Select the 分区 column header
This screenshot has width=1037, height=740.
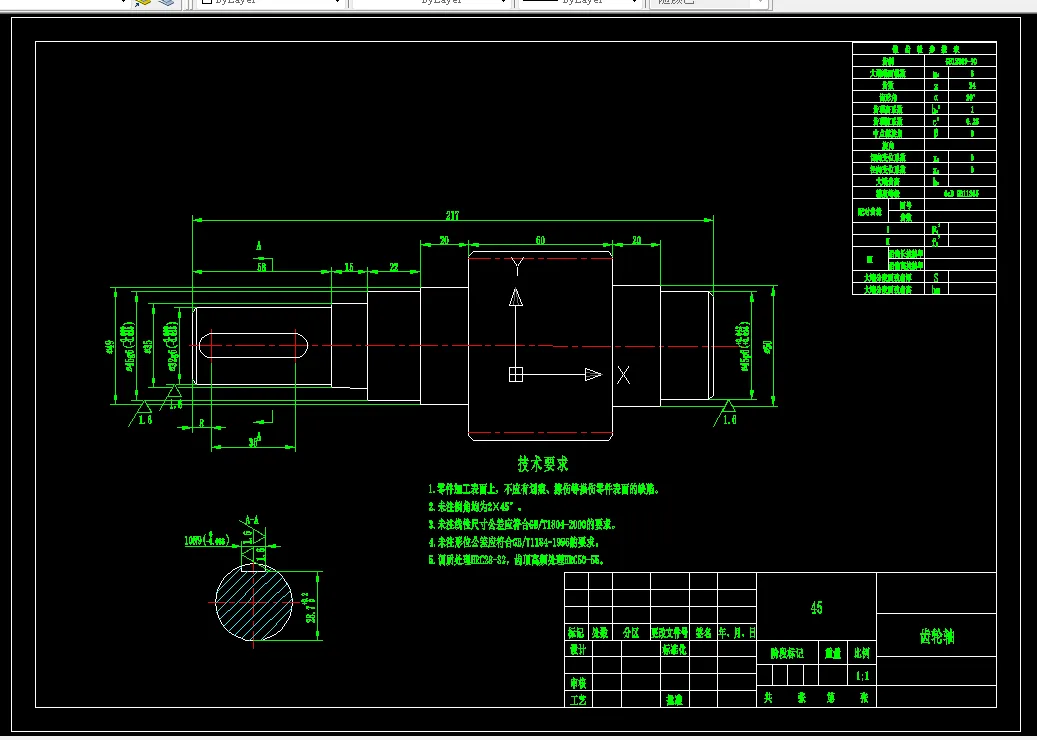(x=631, y=633)
